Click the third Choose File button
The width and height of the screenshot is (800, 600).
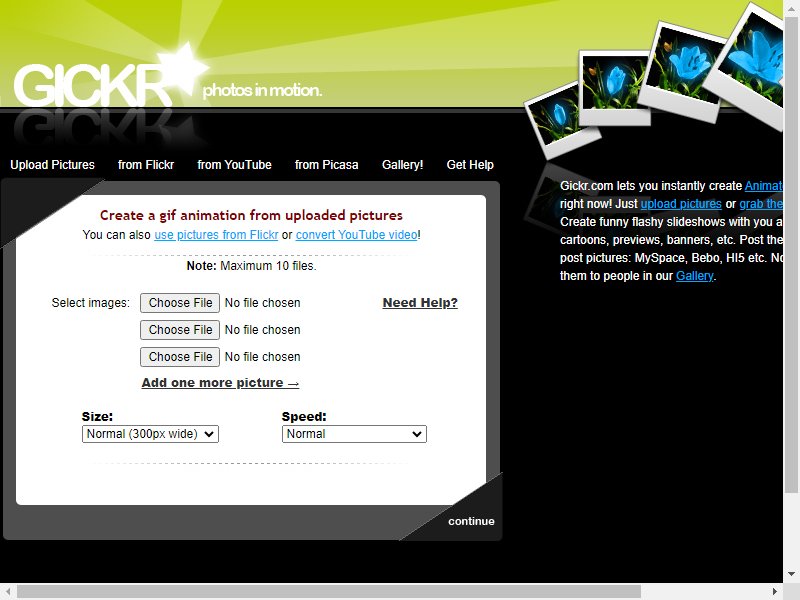180,357
